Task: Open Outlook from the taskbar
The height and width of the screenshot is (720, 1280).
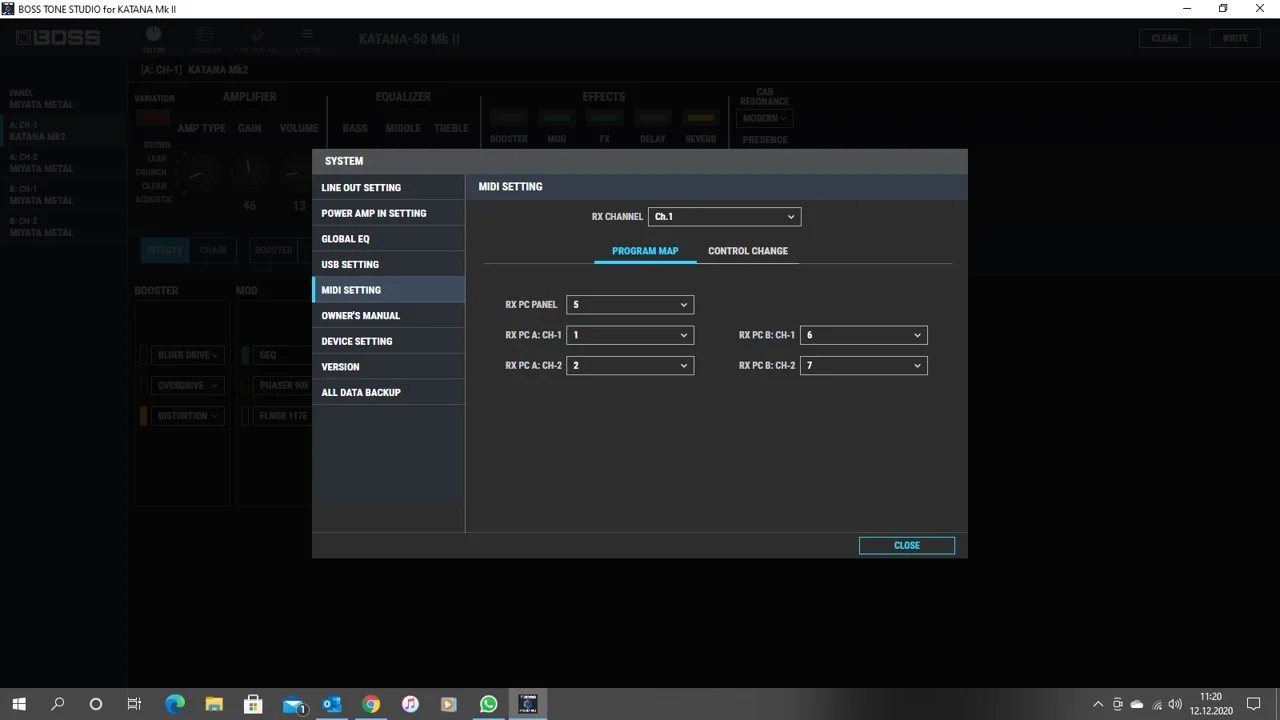Action: click(x=332, y=704)
